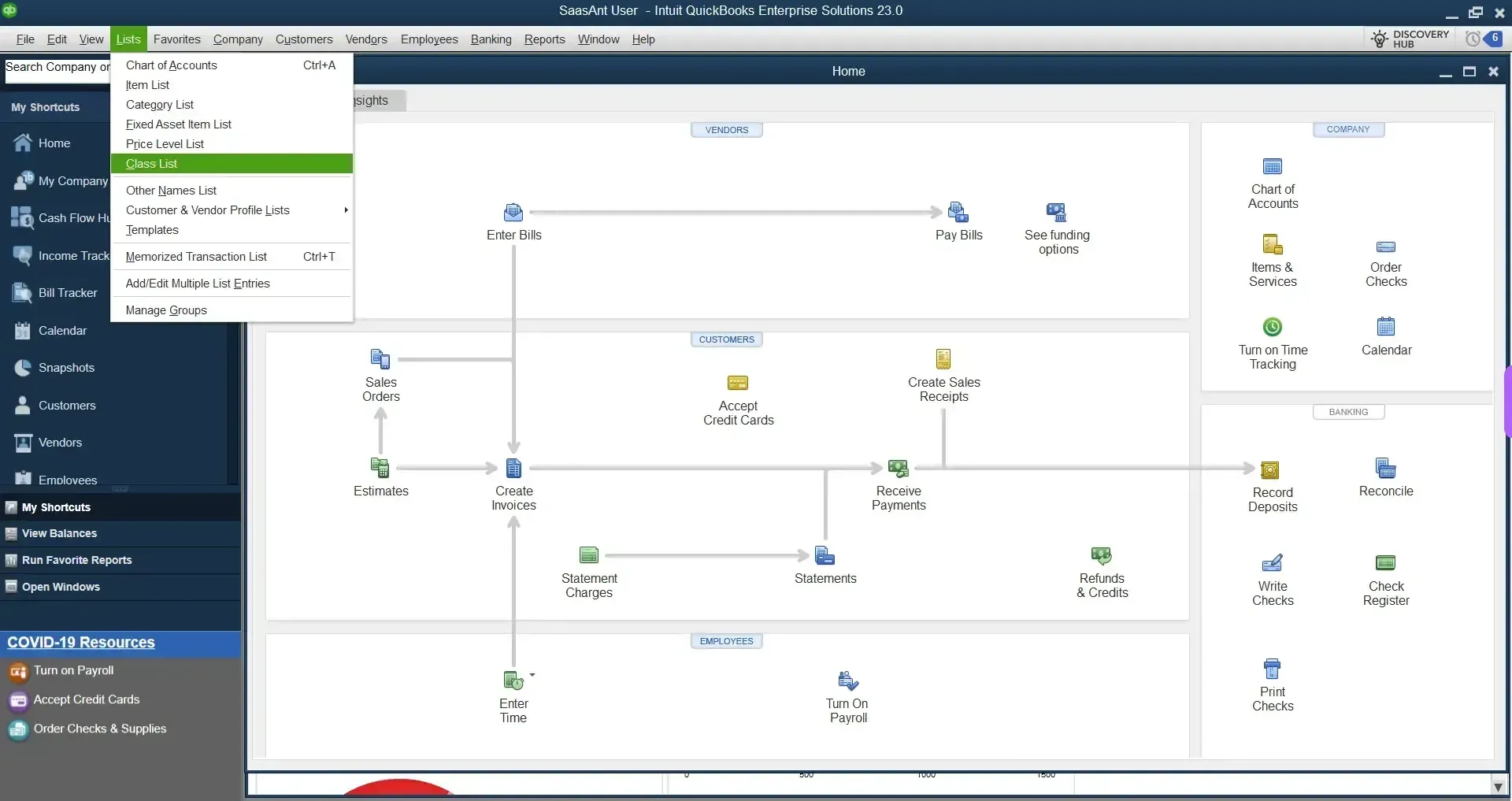Open the Reports menu in menu bar
Image resolution: width=1512 pixels, height=801 pixels.
[x=544, y=39]
